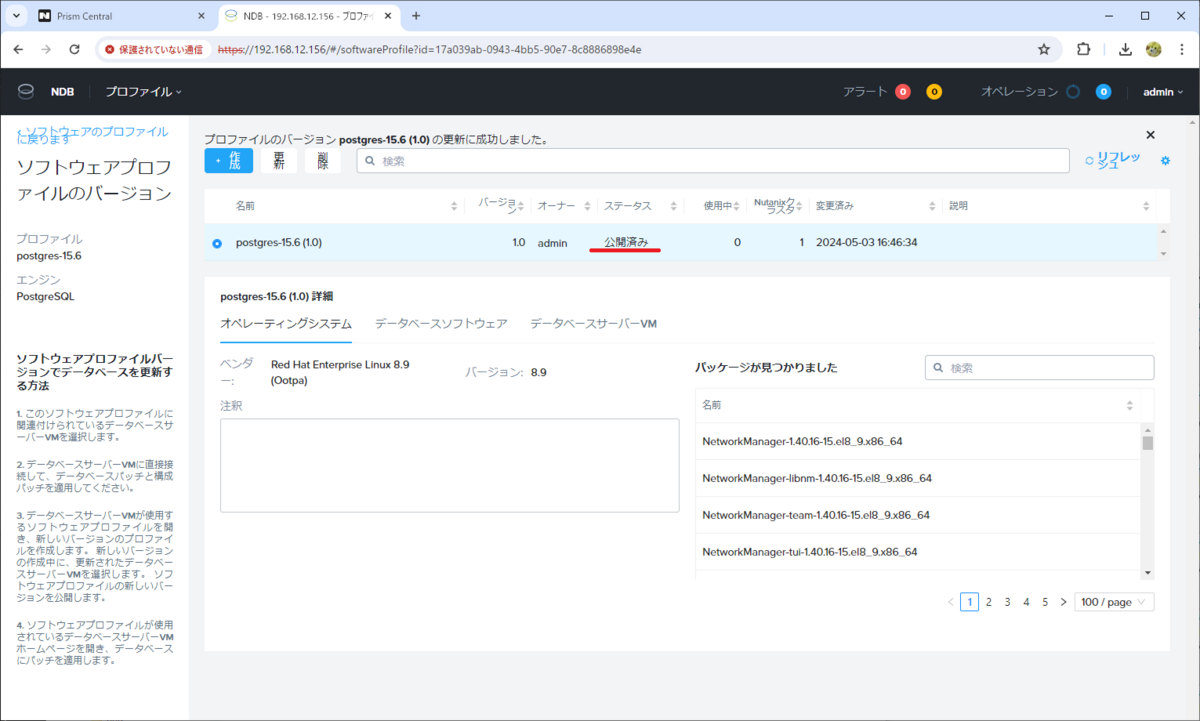Click the blue operations counter badge
The image size is (1200, 721).
click(1103, 90)
